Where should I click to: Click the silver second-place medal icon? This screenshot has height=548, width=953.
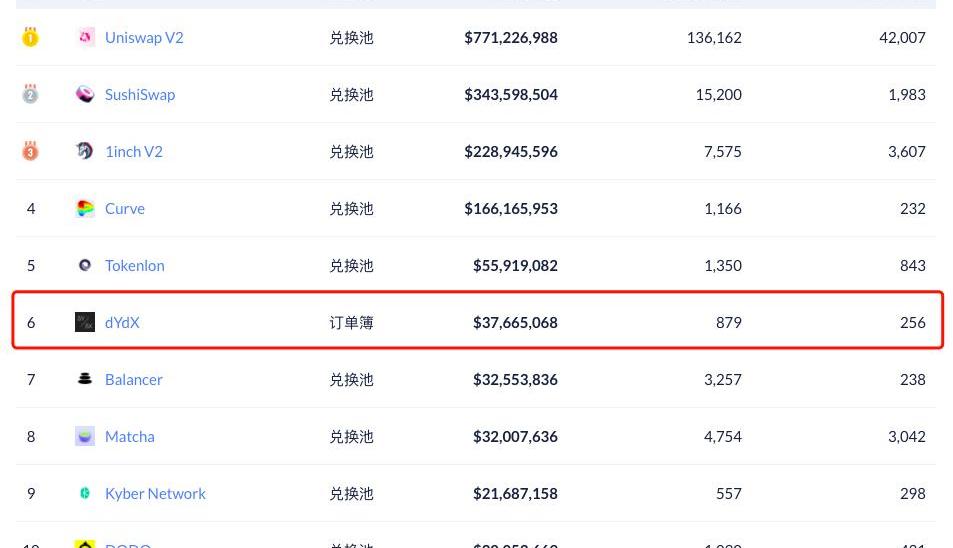pos(30,94)
